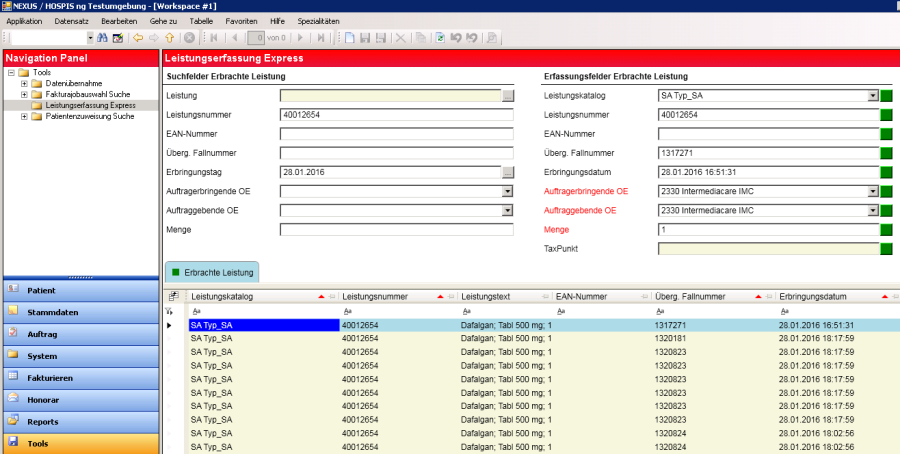The width and height of the screenshot is (900, 454).
Task: Open the search Auftragerbringende OE dropdown
Action: click(x=507, y=192)
